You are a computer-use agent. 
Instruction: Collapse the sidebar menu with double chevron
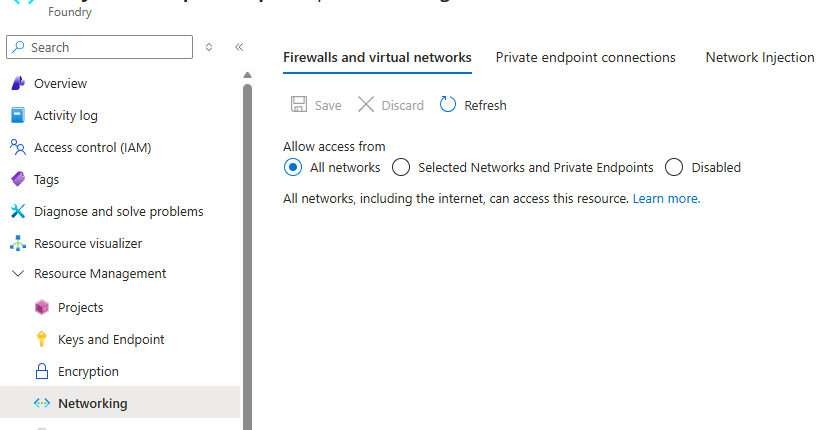[x=239, y=47]
